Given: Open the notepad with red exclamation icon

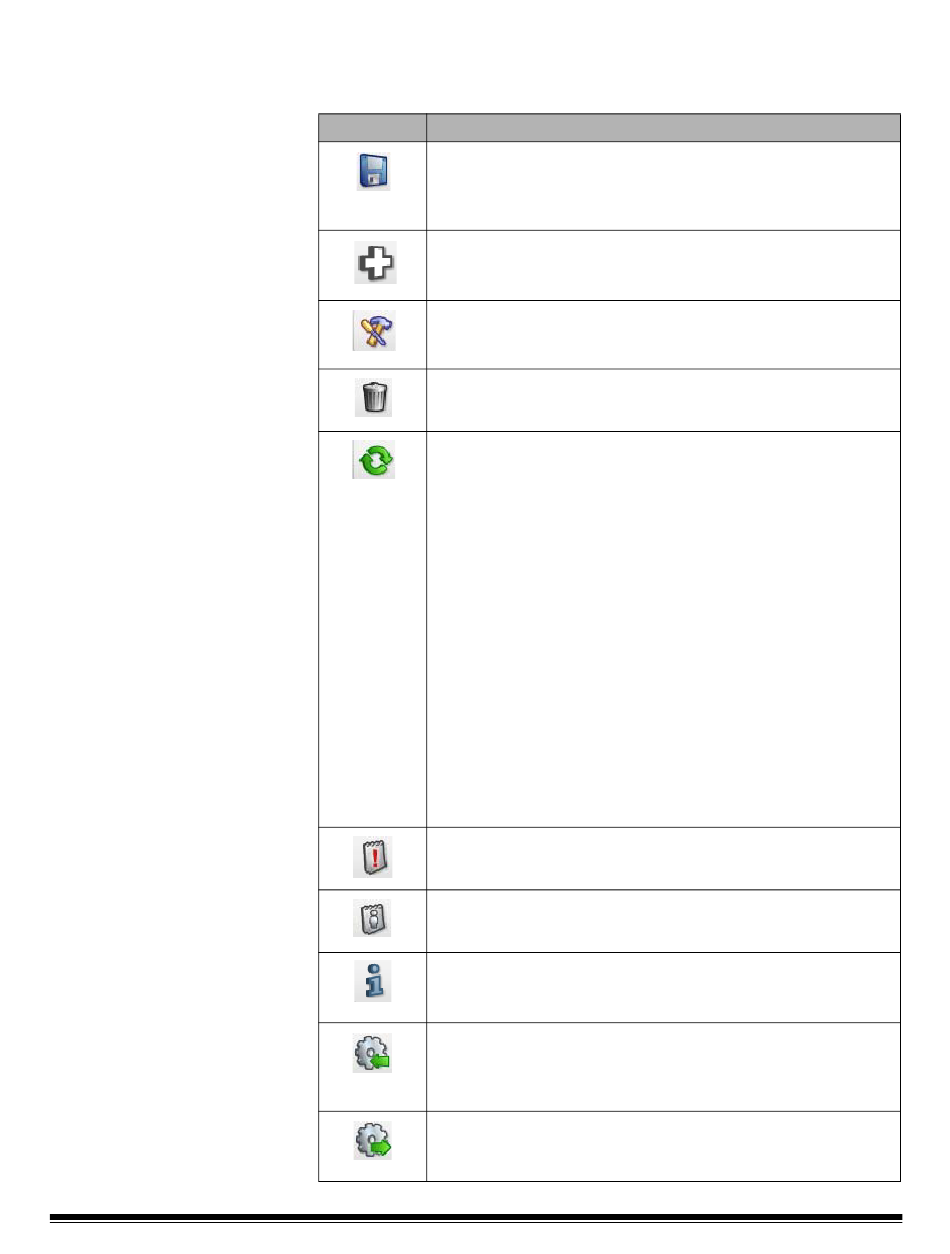Looking at the screenshot, I should click(373, 857).
